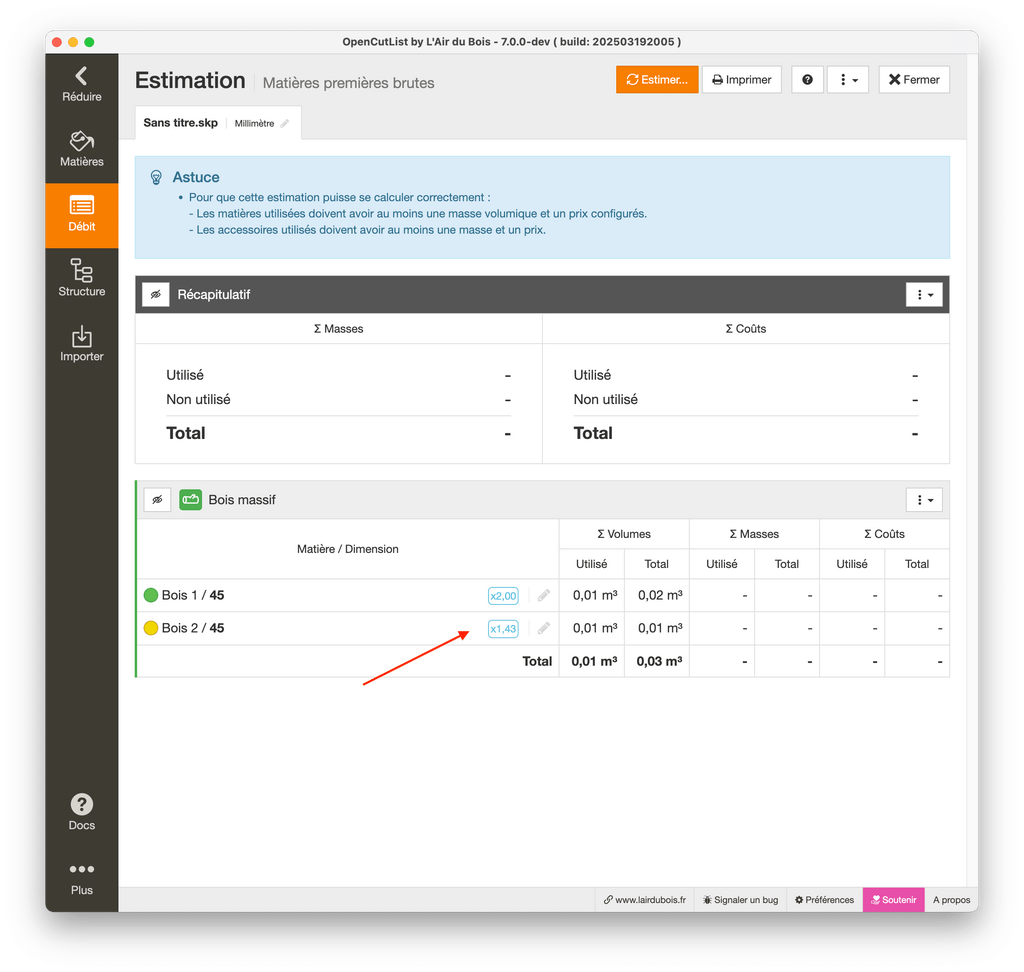Select the Débit sidebar icon

[x=82, y=214]
